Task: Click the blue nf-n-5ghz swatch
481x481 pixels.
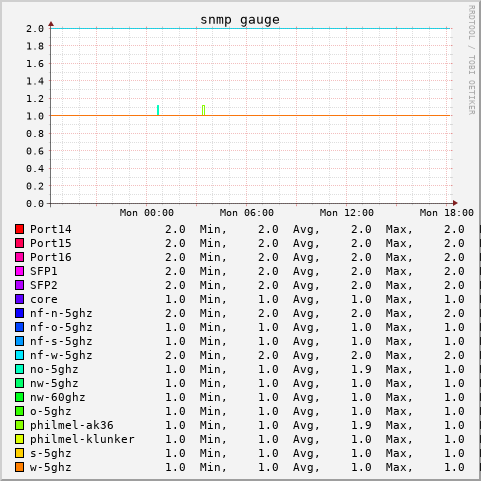Action: (x=20, y=313)
